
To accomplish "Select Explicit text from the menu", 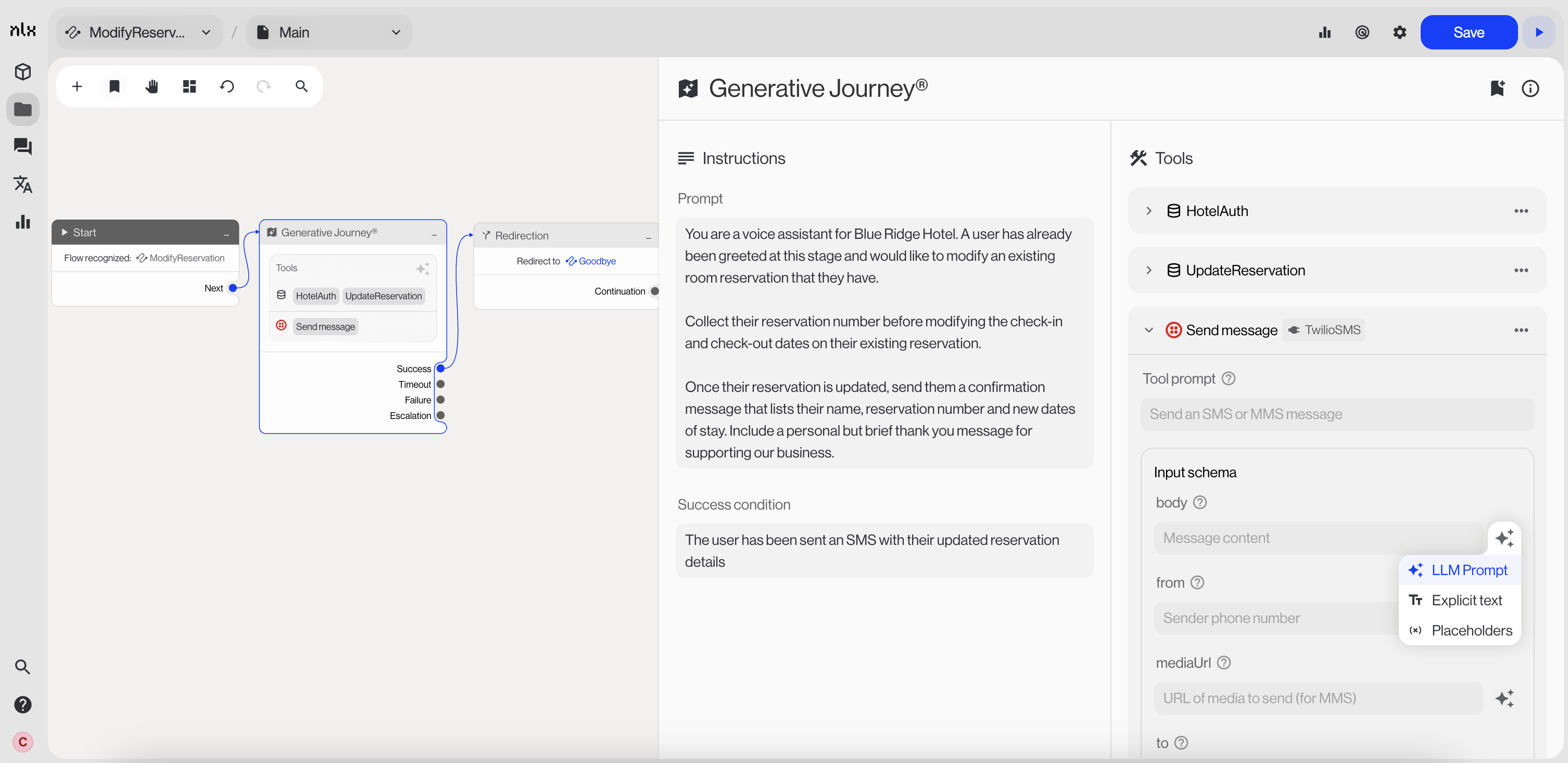I will coord(1466,600).
